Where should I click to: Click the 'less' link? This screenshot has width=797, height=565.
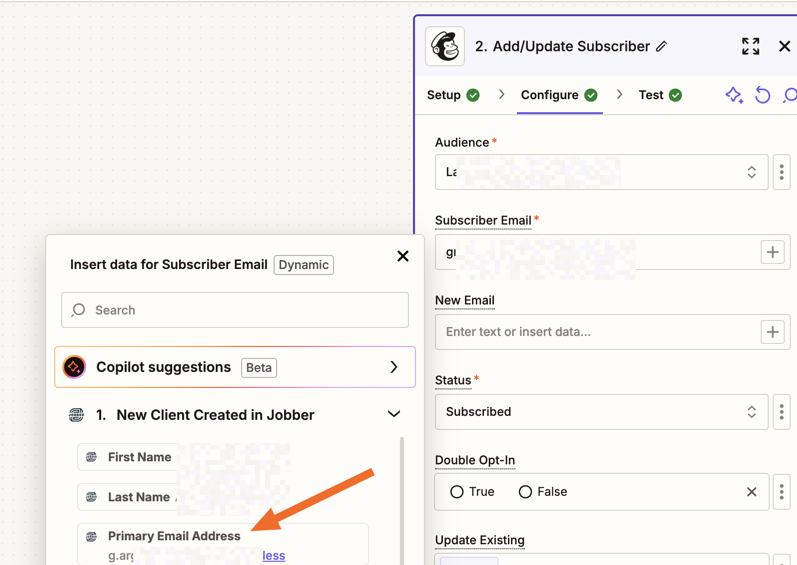coord(273,556)
